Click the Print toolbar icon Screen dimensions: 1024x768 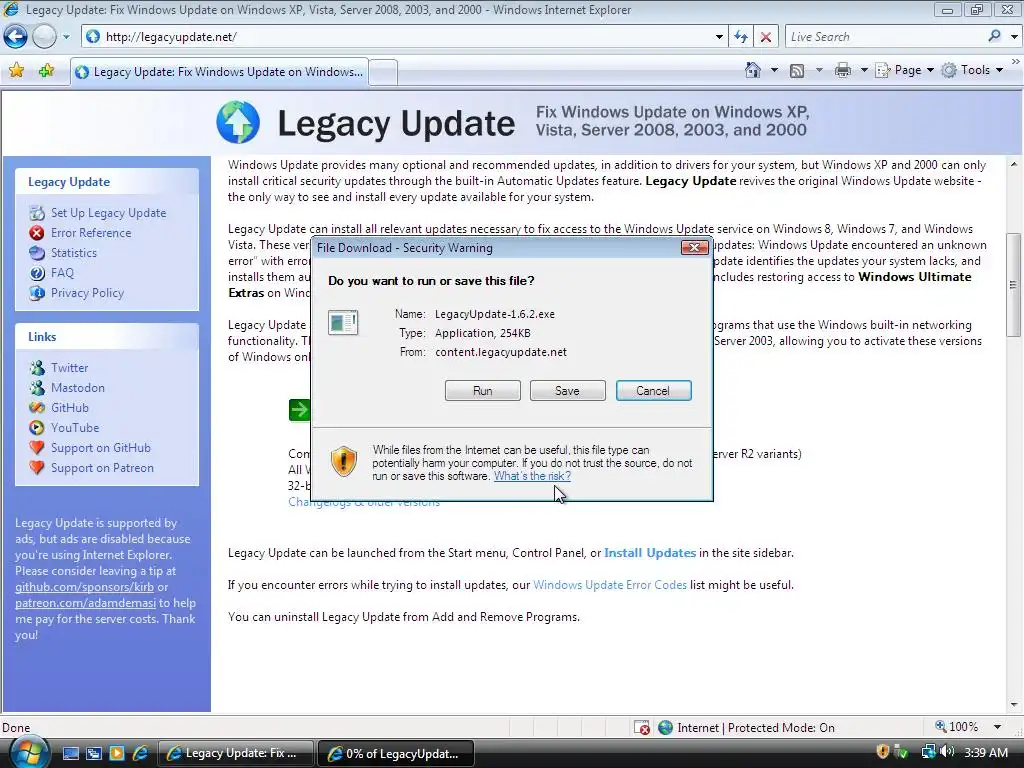click(843, 70)
